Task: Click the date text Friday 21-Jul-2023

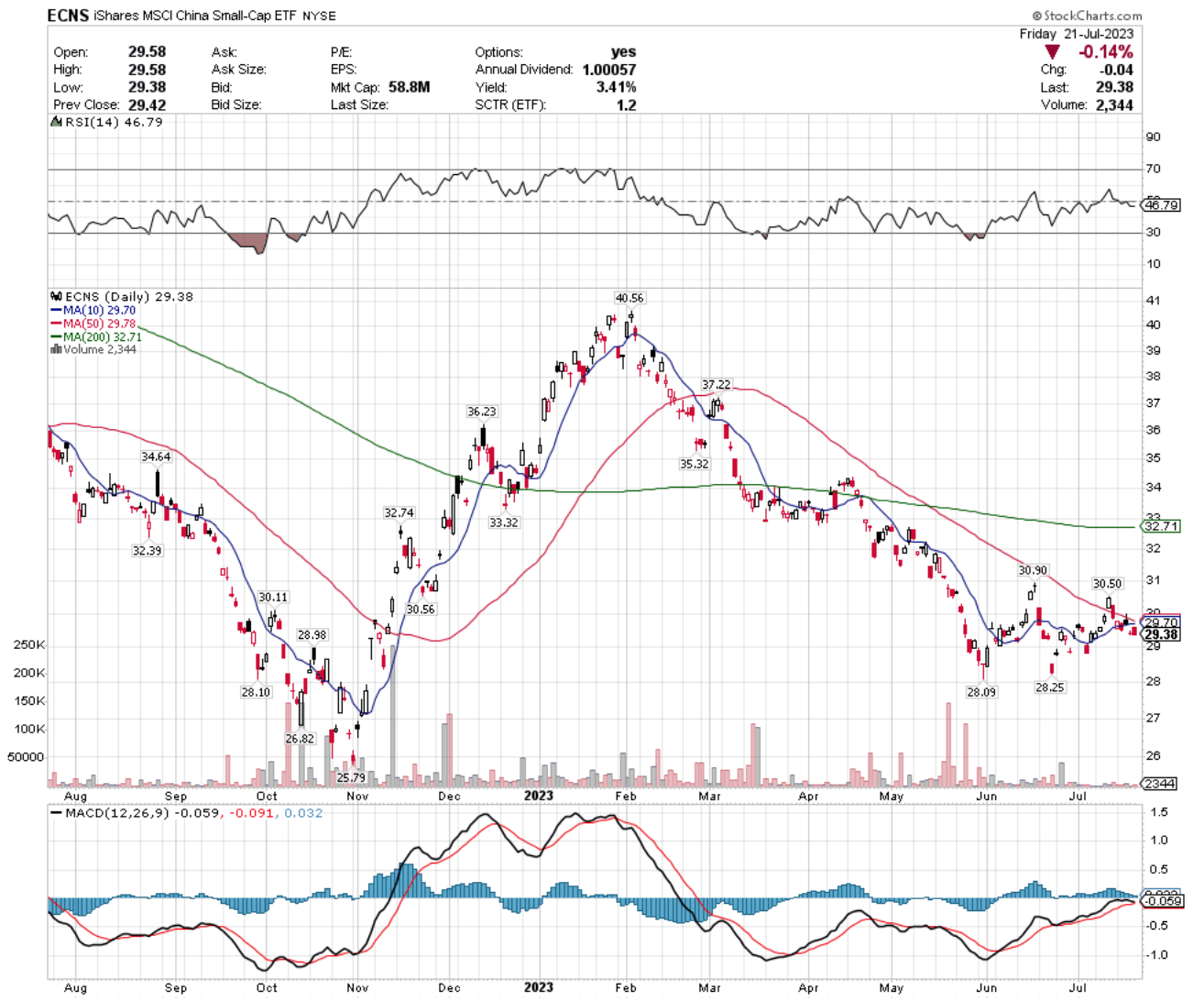Action: (1076, 34)
